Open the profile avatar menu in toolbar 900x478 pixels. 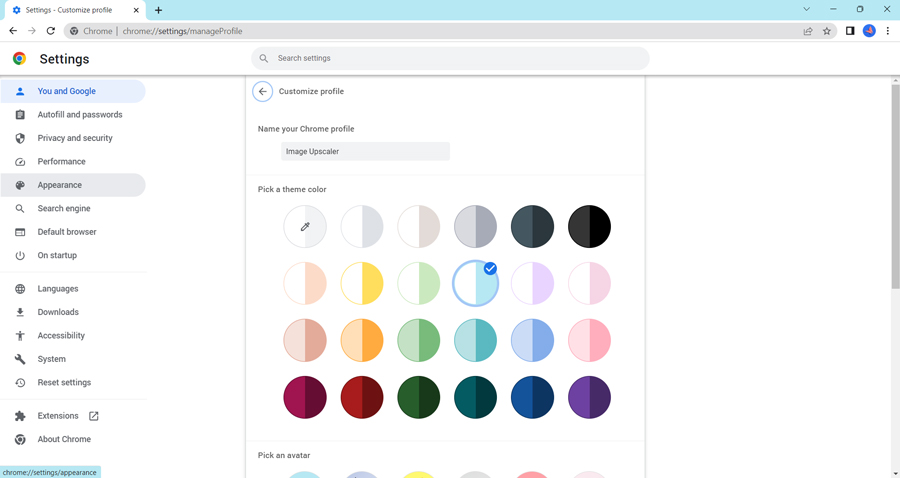869,31
